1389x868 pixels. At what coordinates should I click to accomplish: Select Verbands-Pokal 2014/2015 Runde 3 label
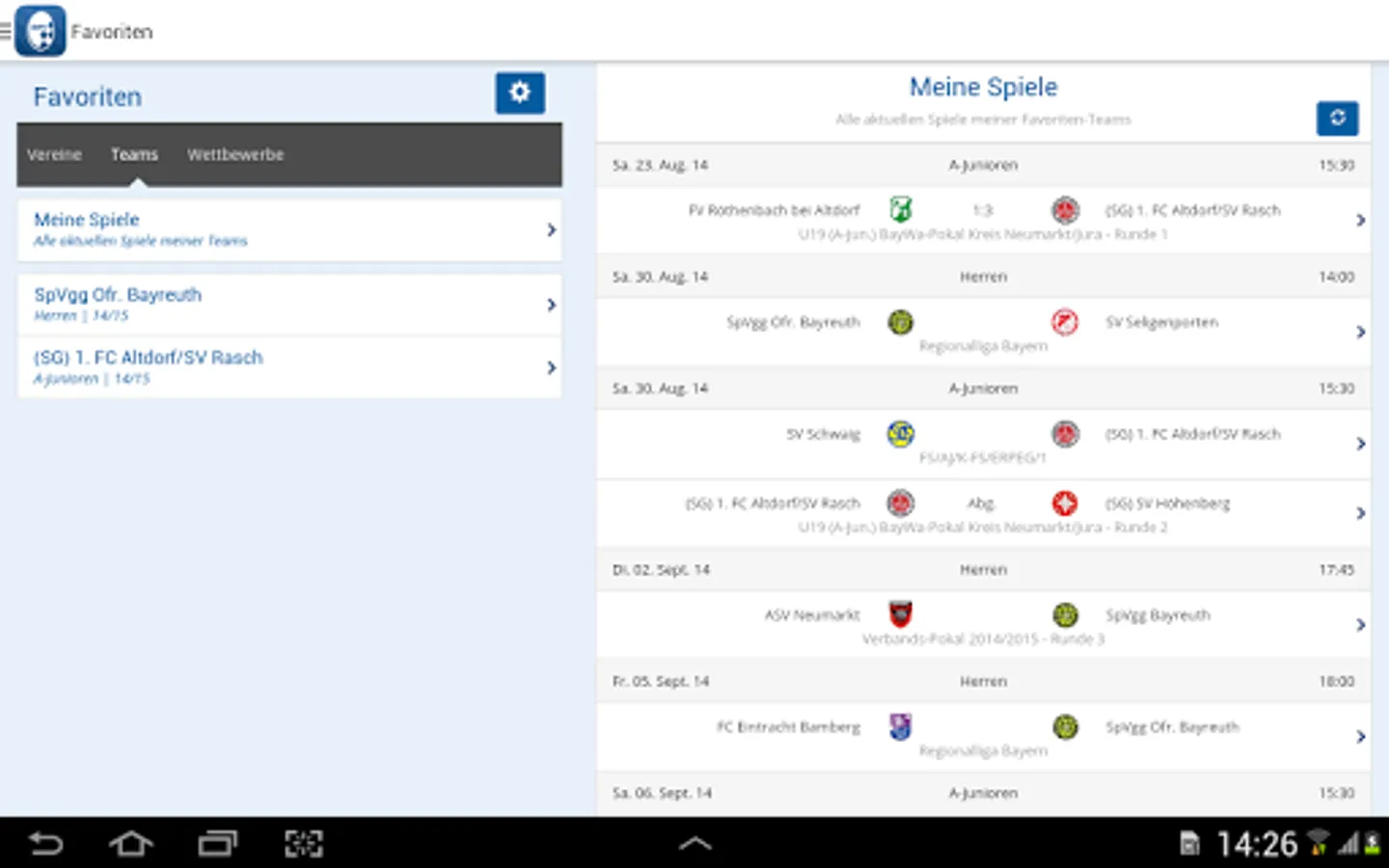click(983, 638)
